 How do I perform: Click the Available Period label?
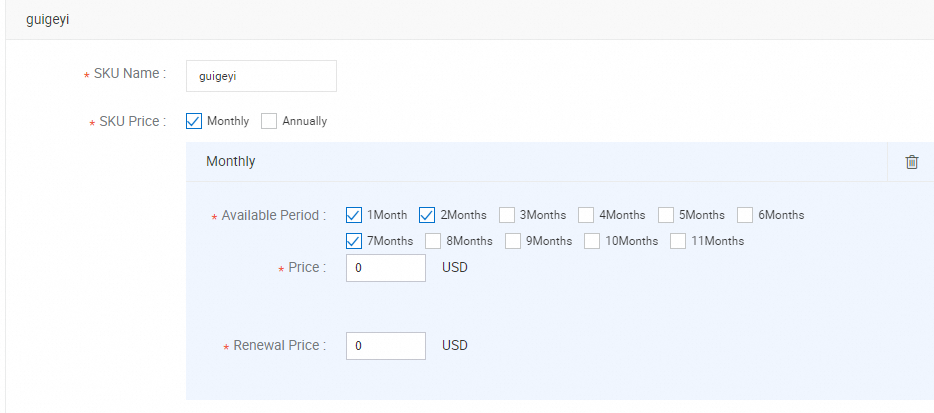[x=273, y=216]
